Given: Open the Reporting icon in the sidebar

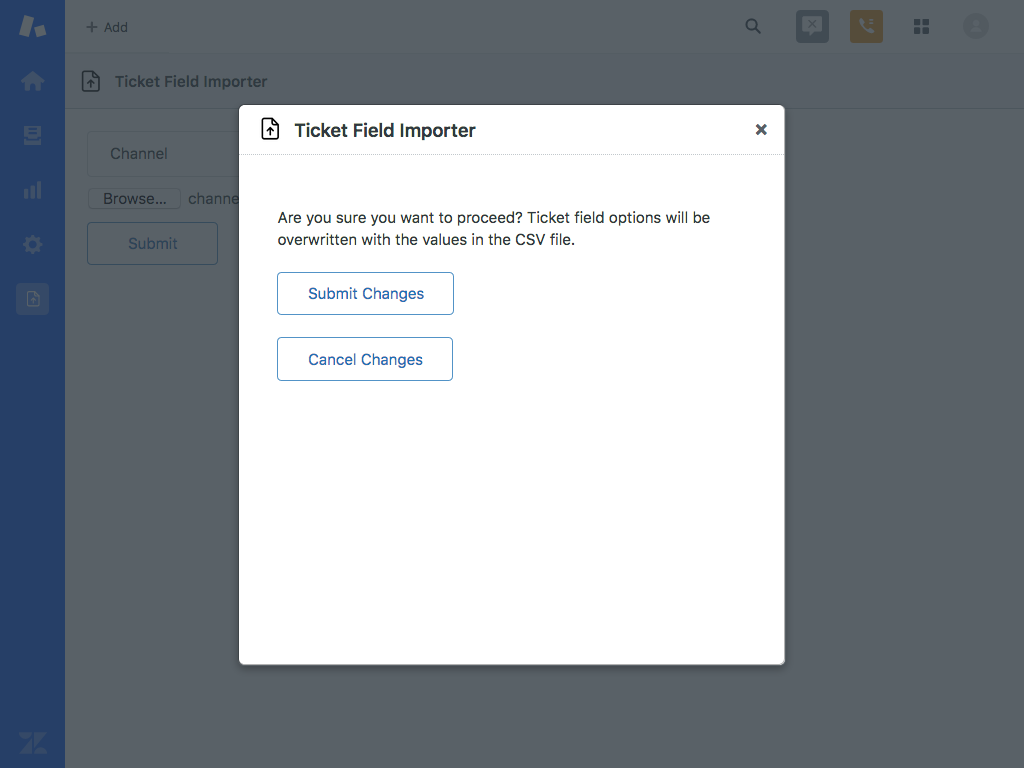Looking at the screenshot, I should [x=32, y=190].
